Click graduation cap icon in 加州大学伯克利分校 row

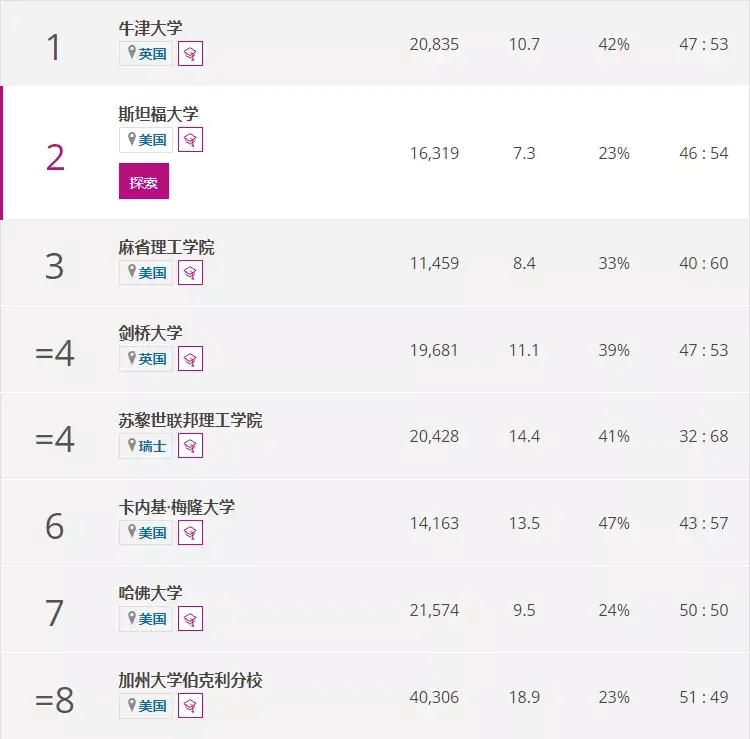(190, 706)
